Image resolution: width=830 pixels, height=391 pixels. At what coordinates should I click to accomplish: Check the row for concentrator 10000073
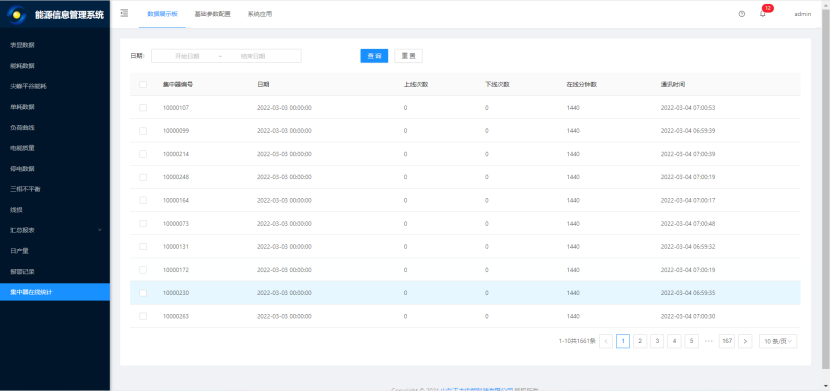143,223
